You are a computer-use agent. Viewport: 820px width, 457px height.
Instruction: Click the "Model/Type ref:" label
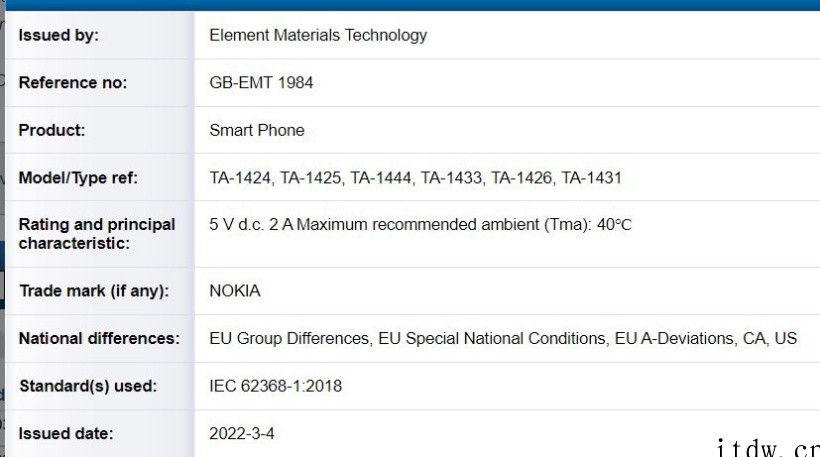(x=78, y=179)
